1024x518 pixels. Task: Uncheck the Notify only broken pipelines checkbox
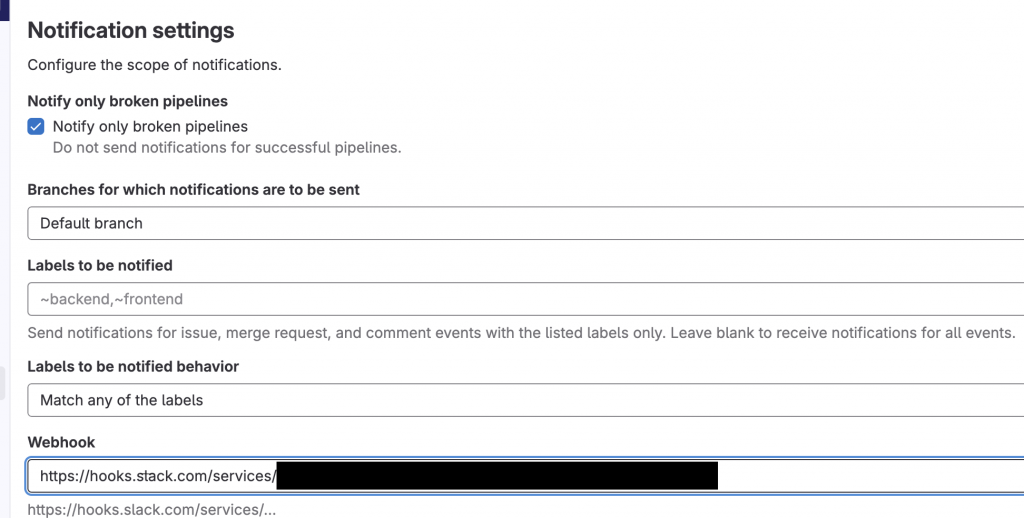(x=36, y=127)
